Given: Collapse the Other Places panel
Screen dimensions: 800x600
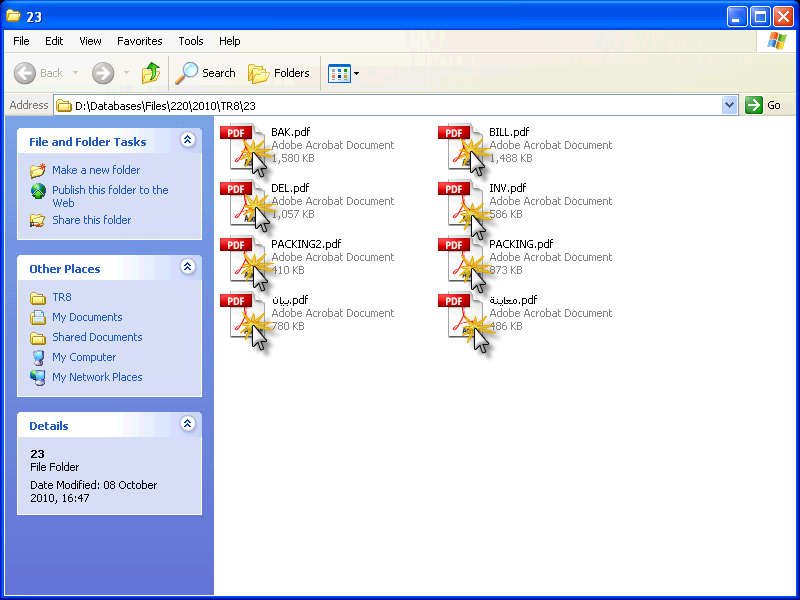Looking at the screenshot, I should click(188, 266).
